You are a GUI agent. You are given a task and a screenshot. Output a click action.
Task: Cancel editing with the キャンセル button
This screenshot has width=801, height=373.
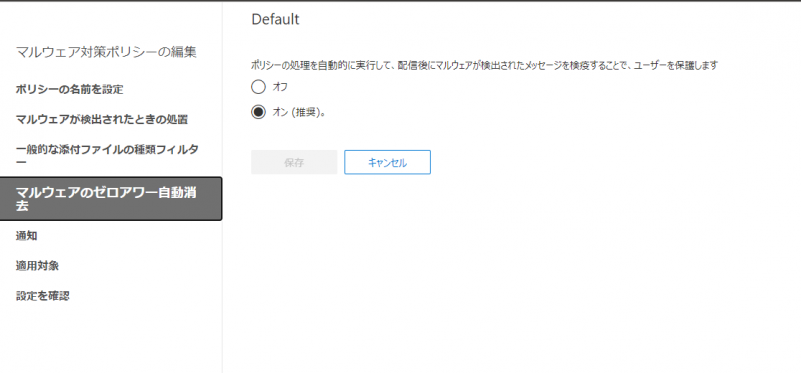387,162
